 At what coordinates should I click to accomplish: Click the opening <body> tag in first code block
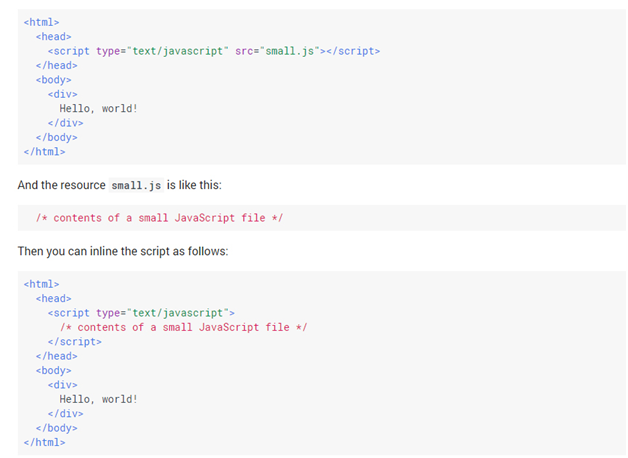click(x=56, y=79)
